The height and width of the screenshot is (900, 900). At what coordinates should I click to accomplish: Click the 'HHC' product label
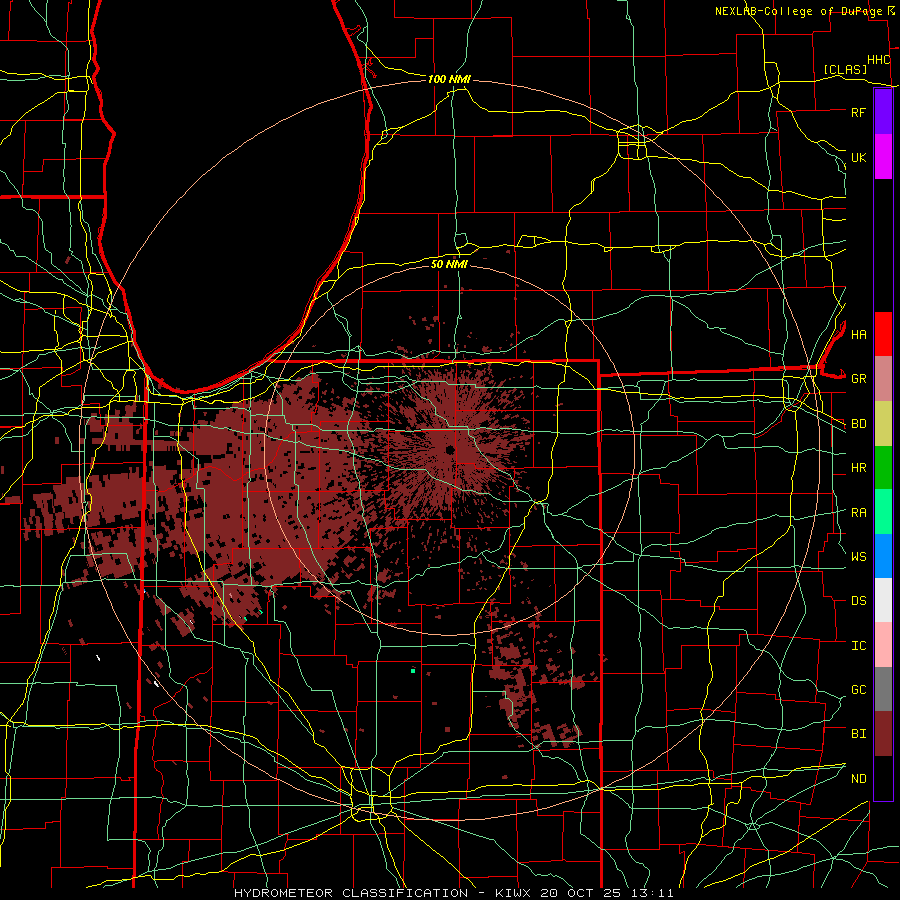click(878, 60)
